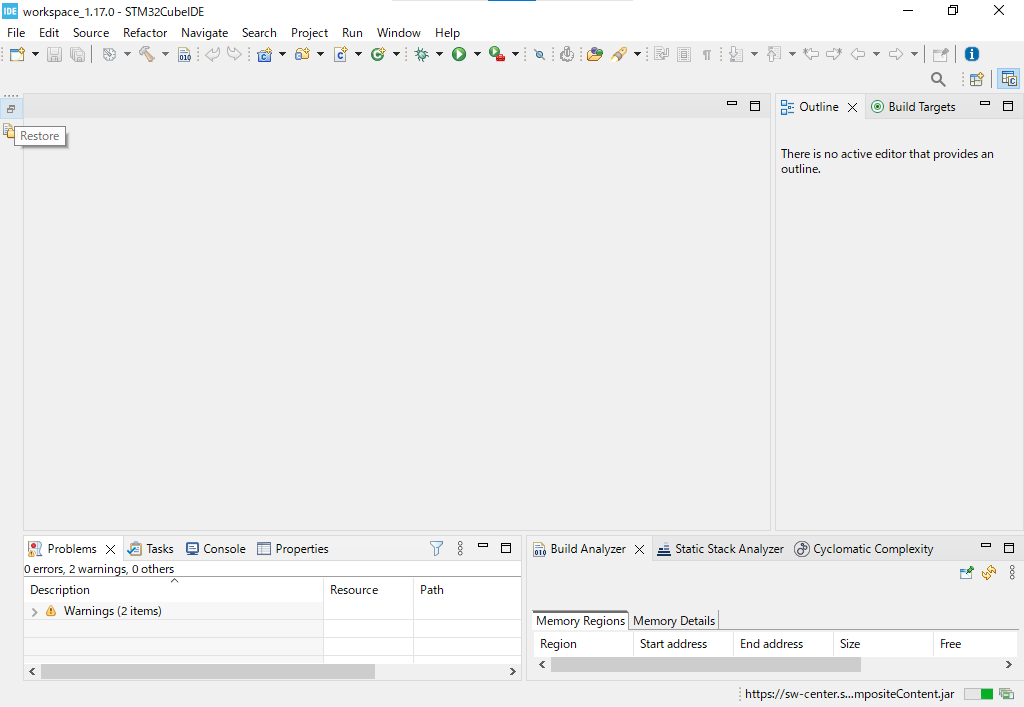Open the File menu
This screenshot has height=707, width=1024.
click(16, 33)
